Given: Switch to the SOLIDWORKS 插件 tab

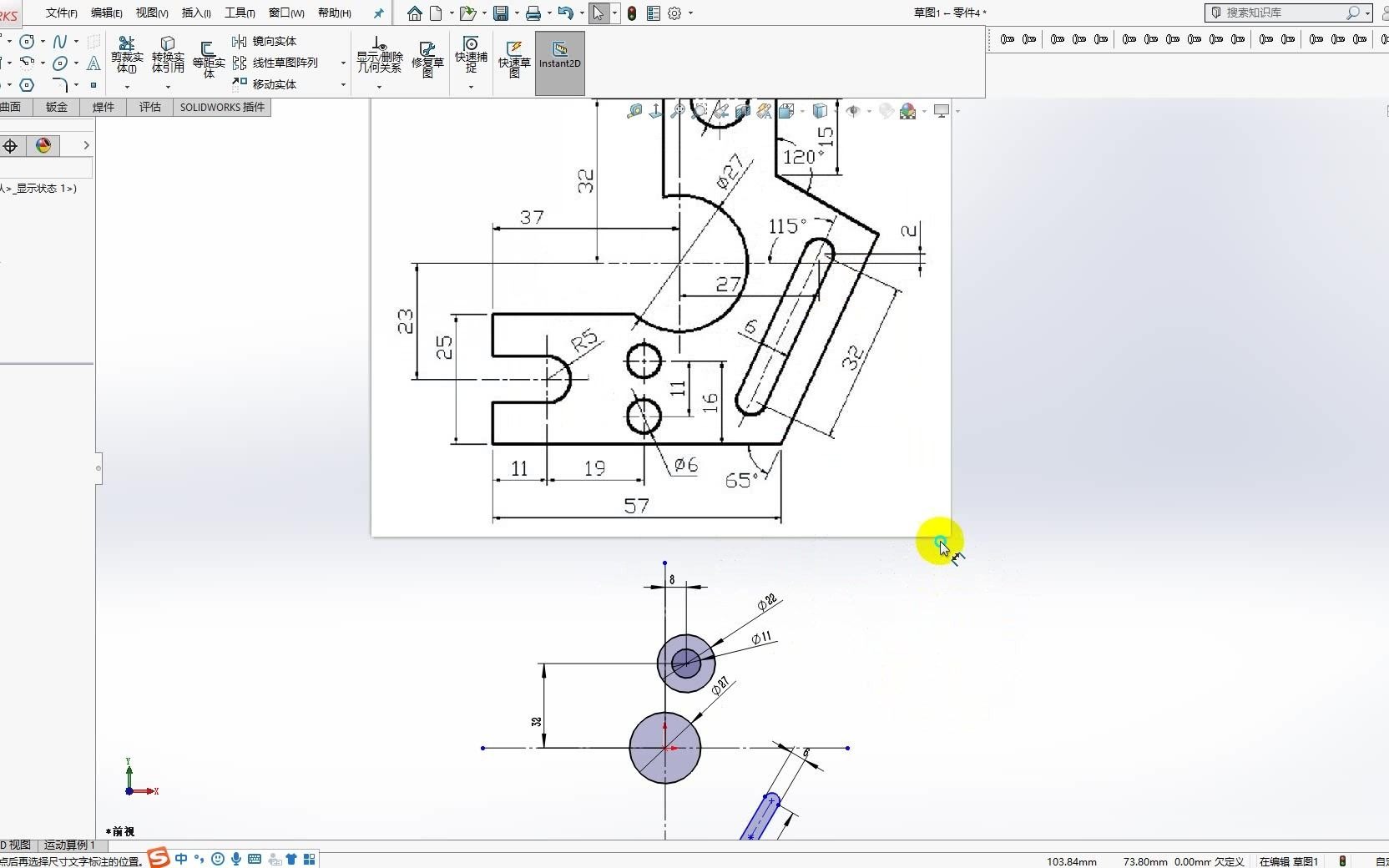Looking at the screenshot, I should (x=222, y=107).
